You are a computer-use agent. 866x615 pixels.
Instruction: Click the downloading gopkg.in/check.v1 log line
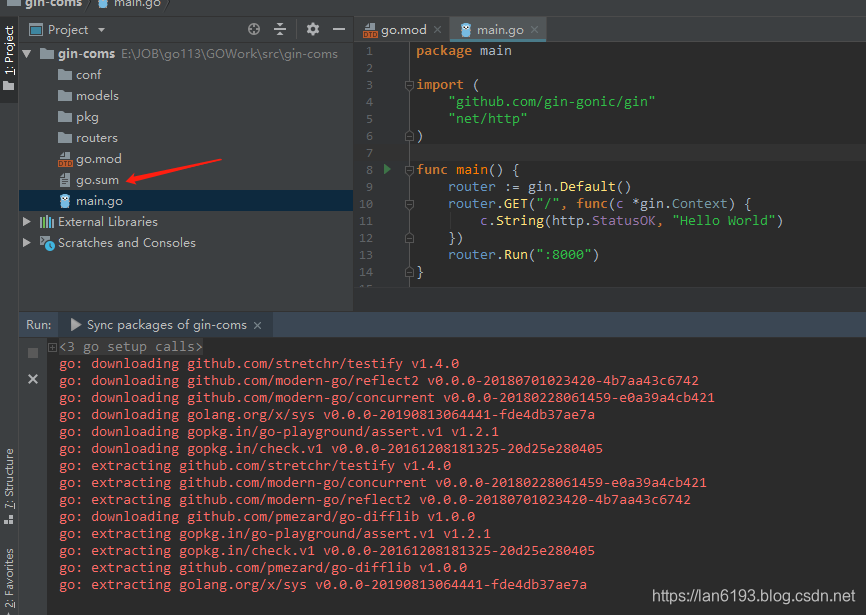pos(331,449)
